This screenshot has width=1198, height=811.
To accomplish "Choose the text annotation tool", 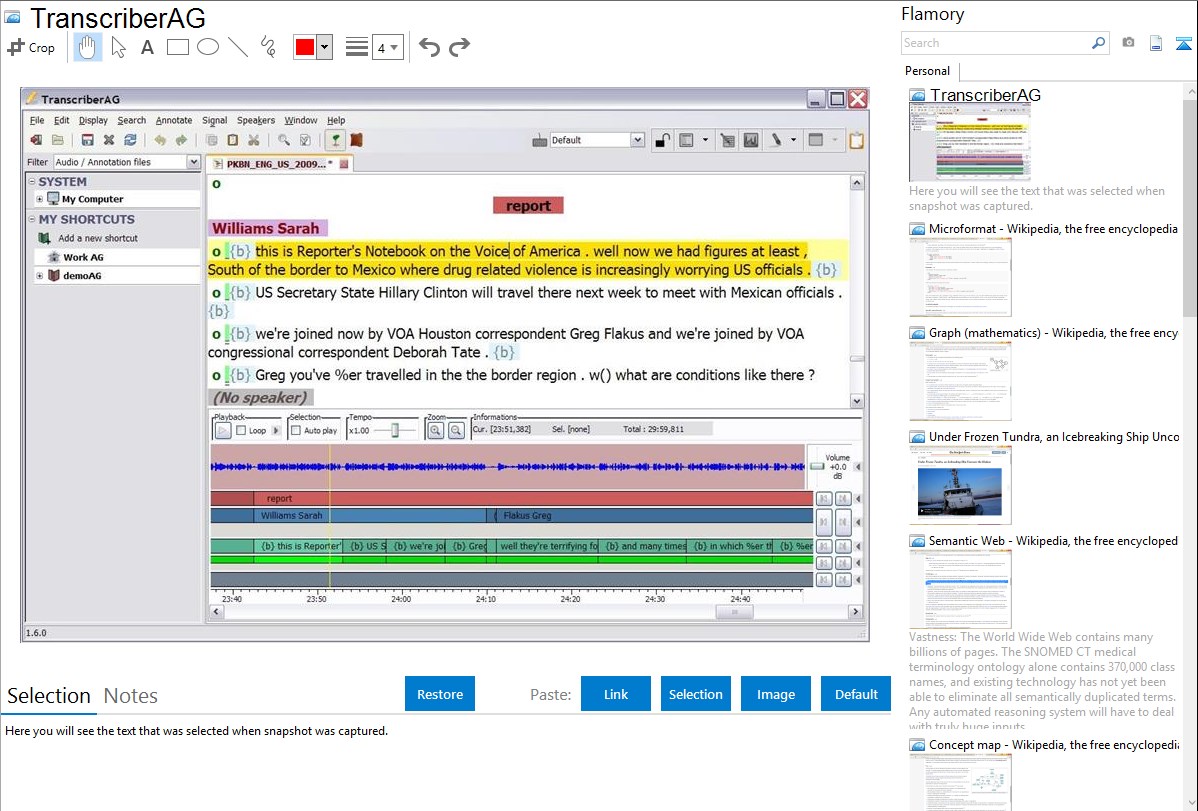I will (147, 47).
